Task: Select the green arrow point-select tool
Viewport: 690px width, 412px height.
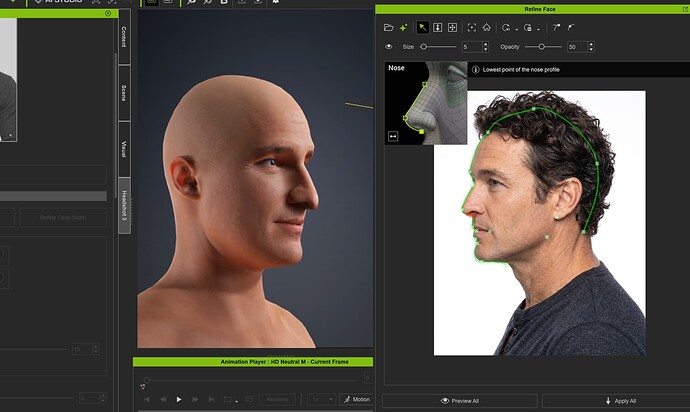Action: 422,28
